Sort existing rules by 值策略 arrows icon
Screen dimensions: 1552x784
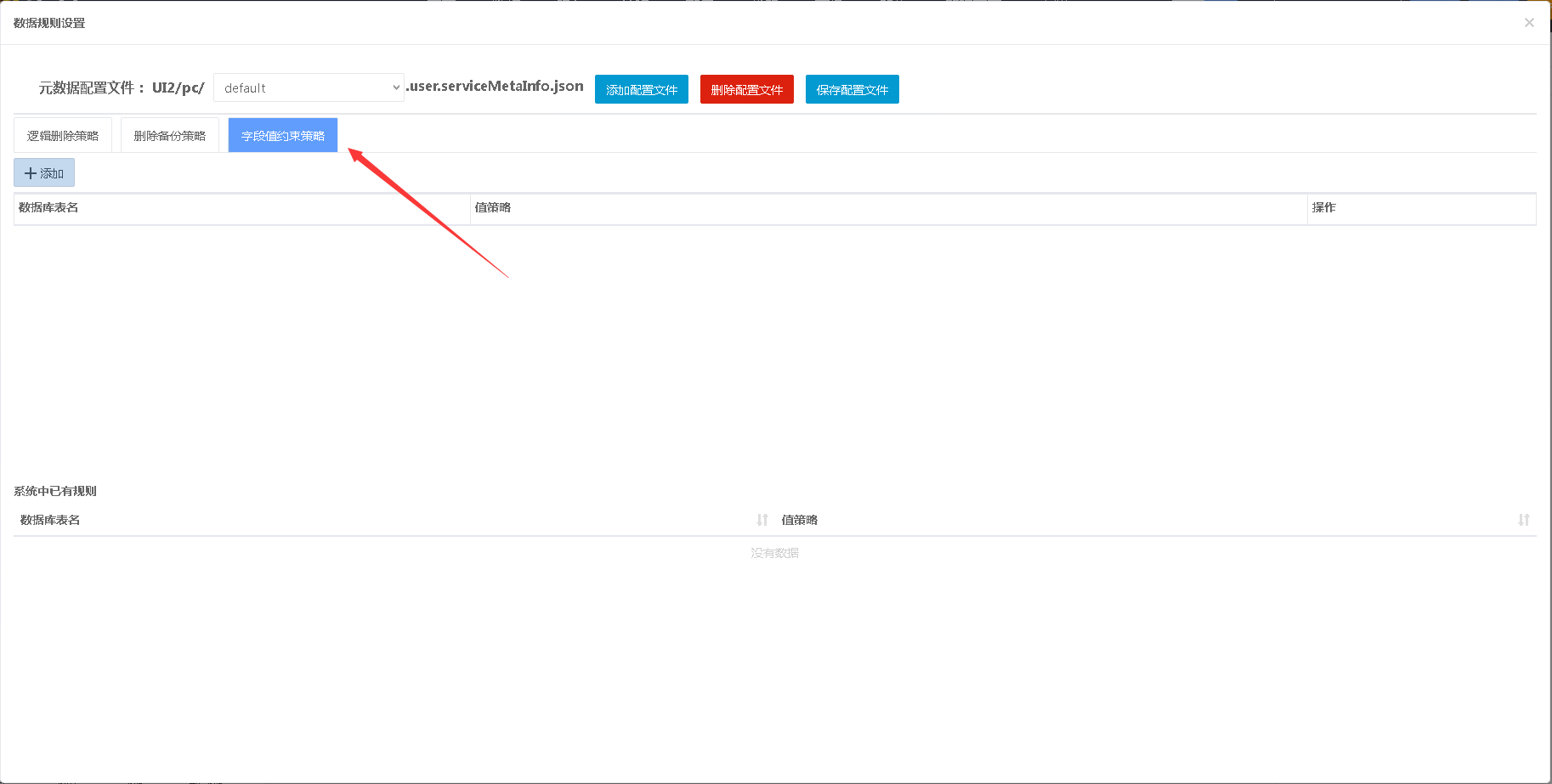pos(1523,520)
